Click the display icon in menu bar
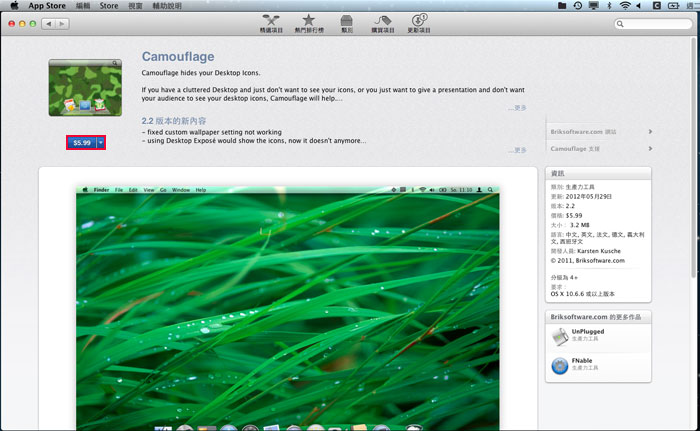Viewport: 700px width, 431px height. [x=593, y=5]
